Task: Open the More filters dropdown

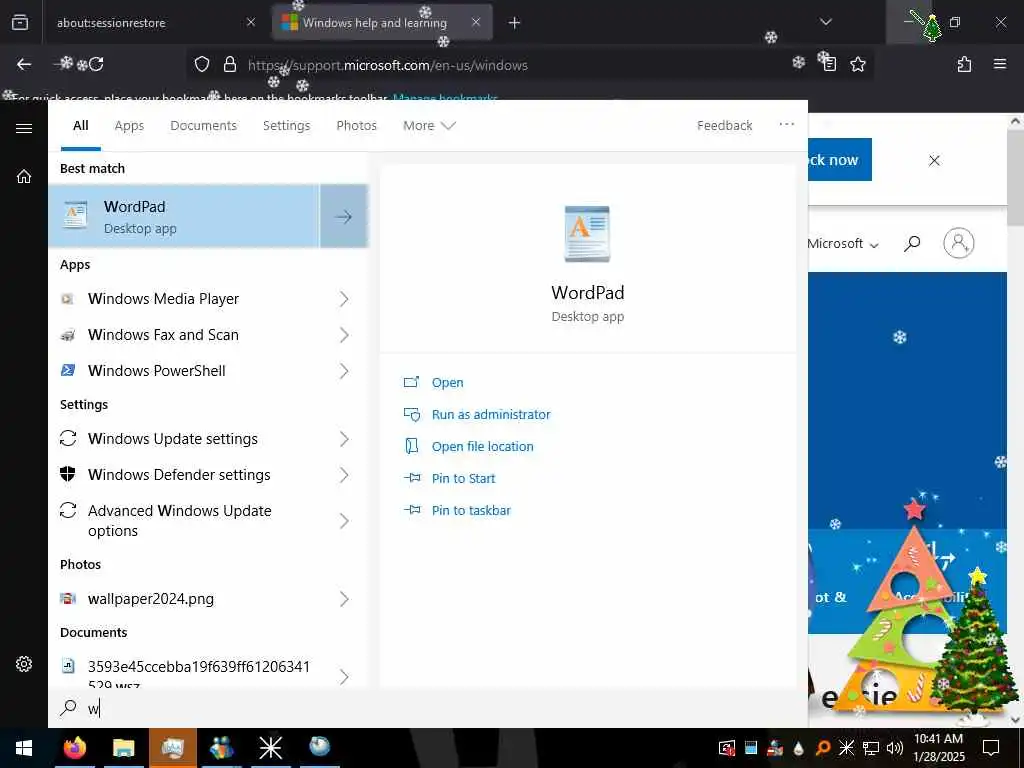Action: [429, 125]
